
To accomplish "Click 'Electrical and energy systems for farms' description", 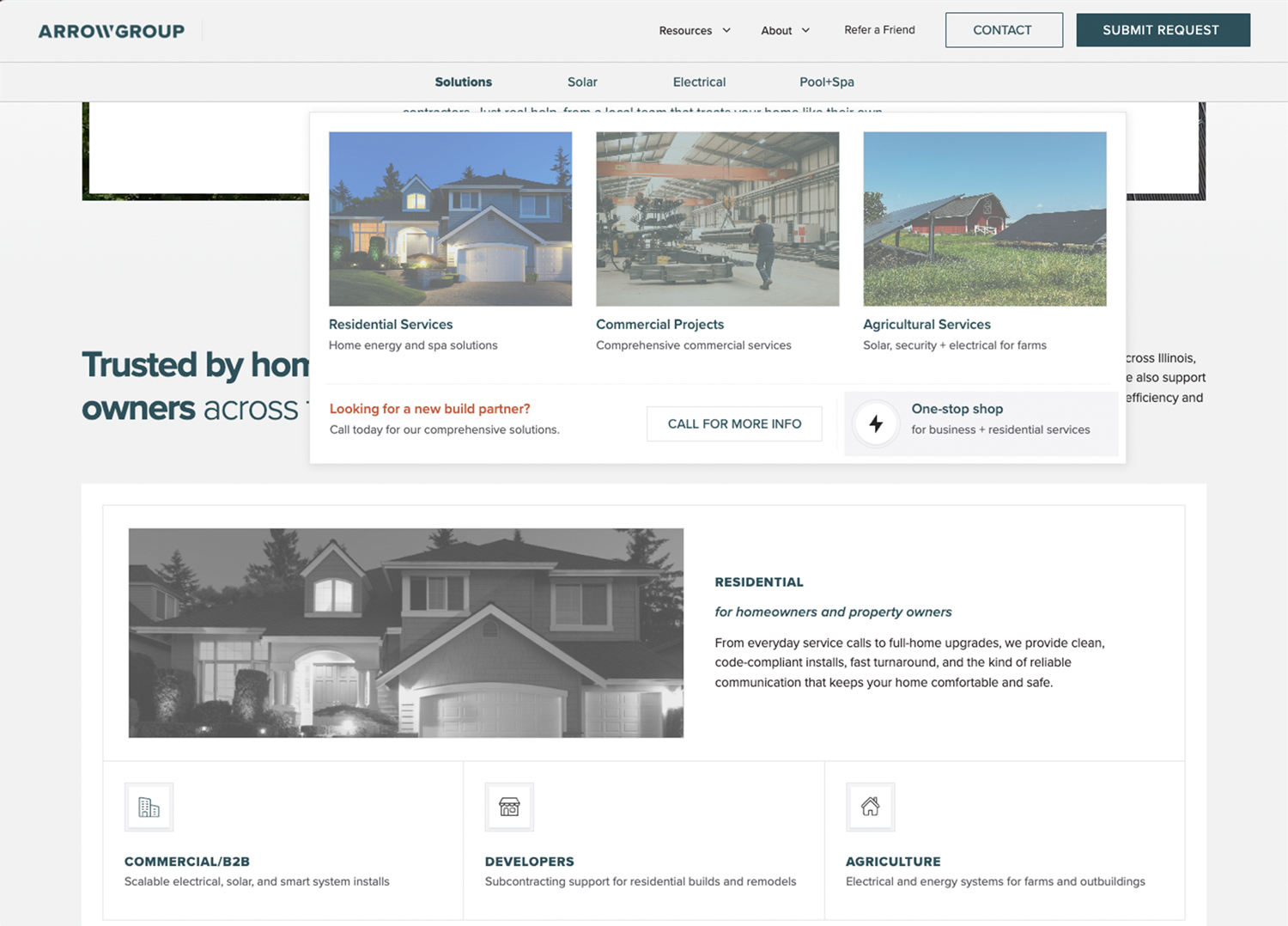I will (x=995, y=881).
